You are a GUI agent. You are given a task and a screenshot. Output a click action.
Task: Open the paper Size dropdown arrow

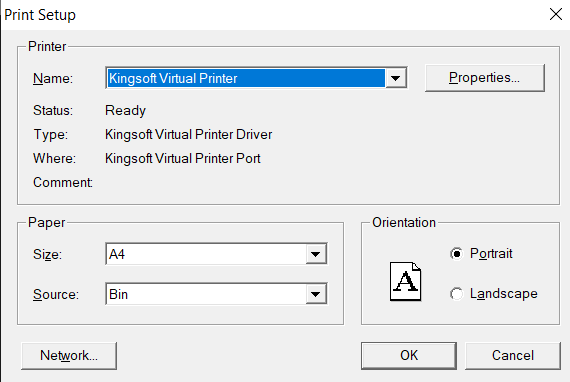[x=316, y=254]
